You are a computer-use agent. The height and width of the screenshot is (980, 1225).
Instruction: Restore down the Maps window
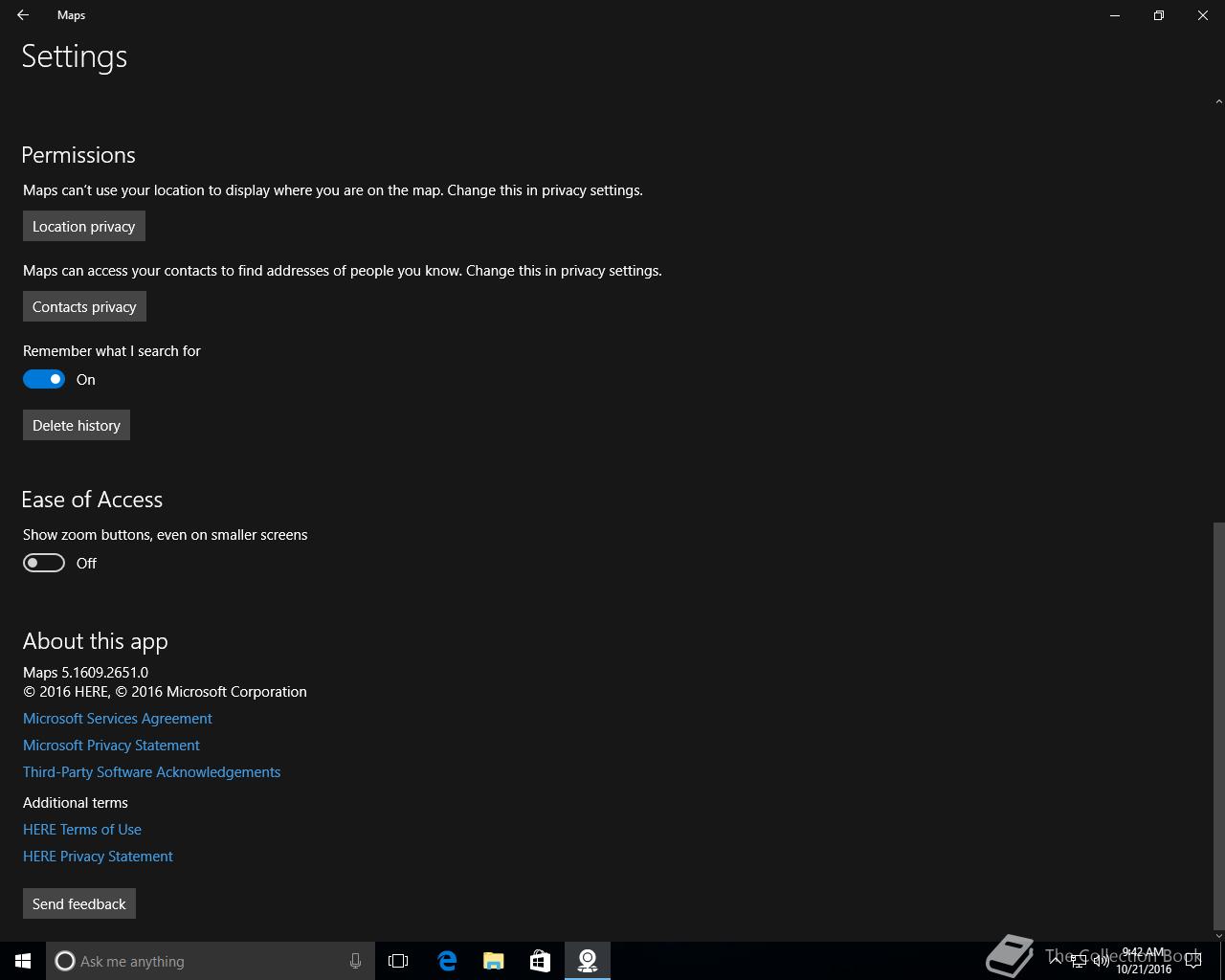coord(1159,15)
